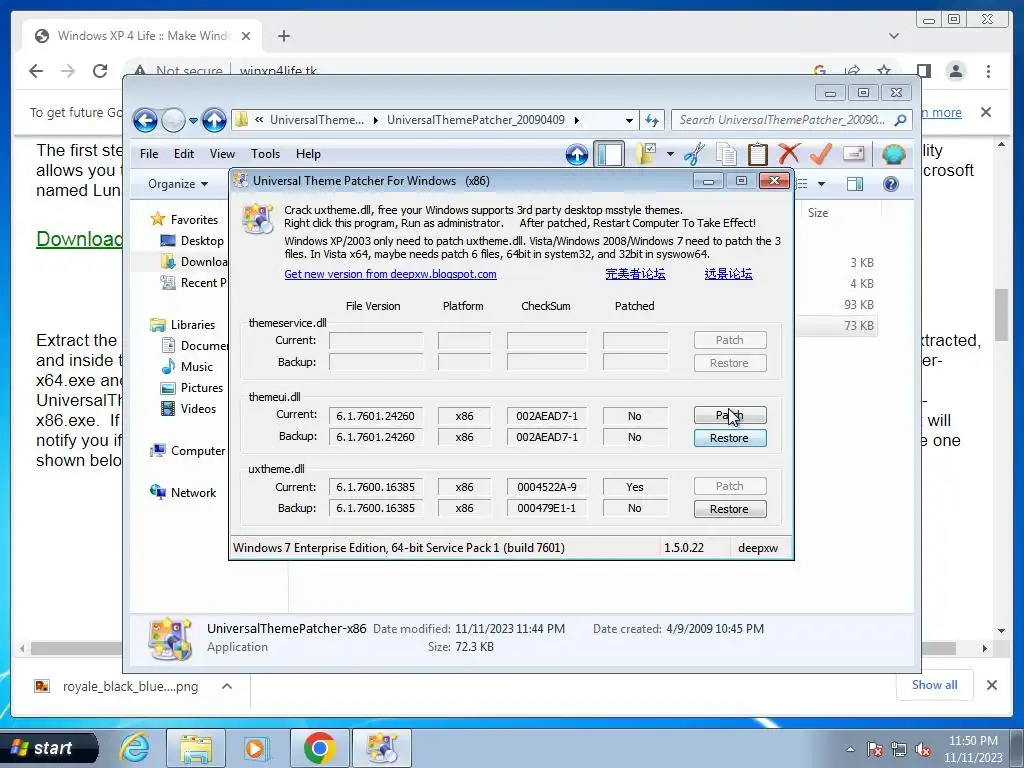
Task: Open Chrome three-dot menu
Action: (x=988, y=71)
